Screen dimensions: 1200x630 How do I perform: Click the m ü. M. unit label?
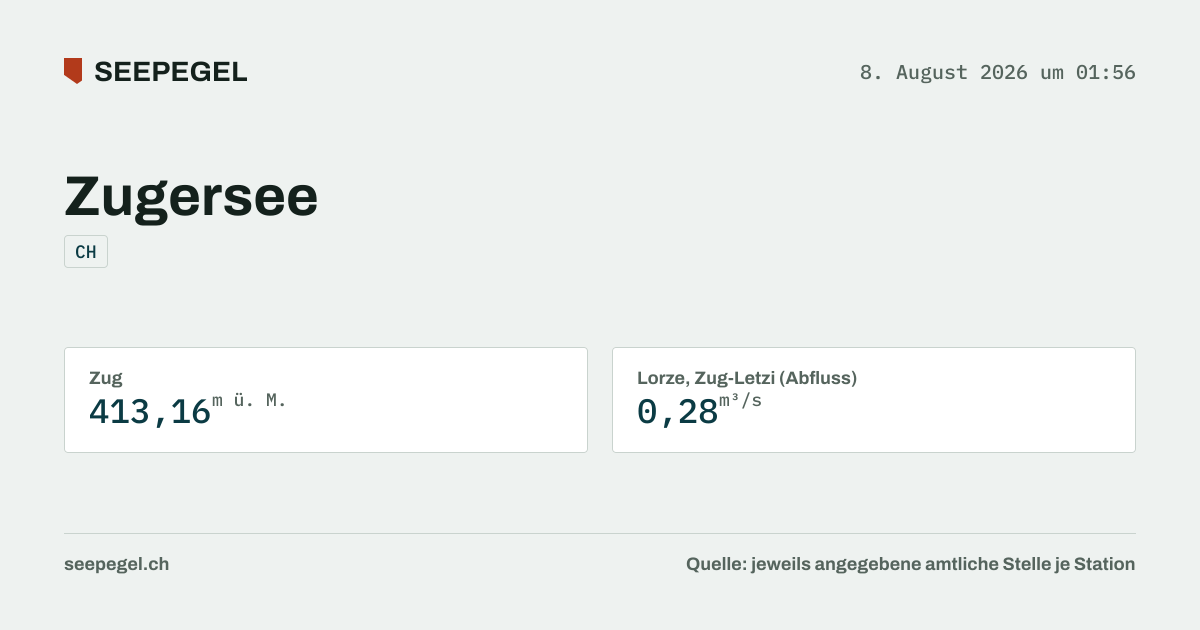click(250, 401)
